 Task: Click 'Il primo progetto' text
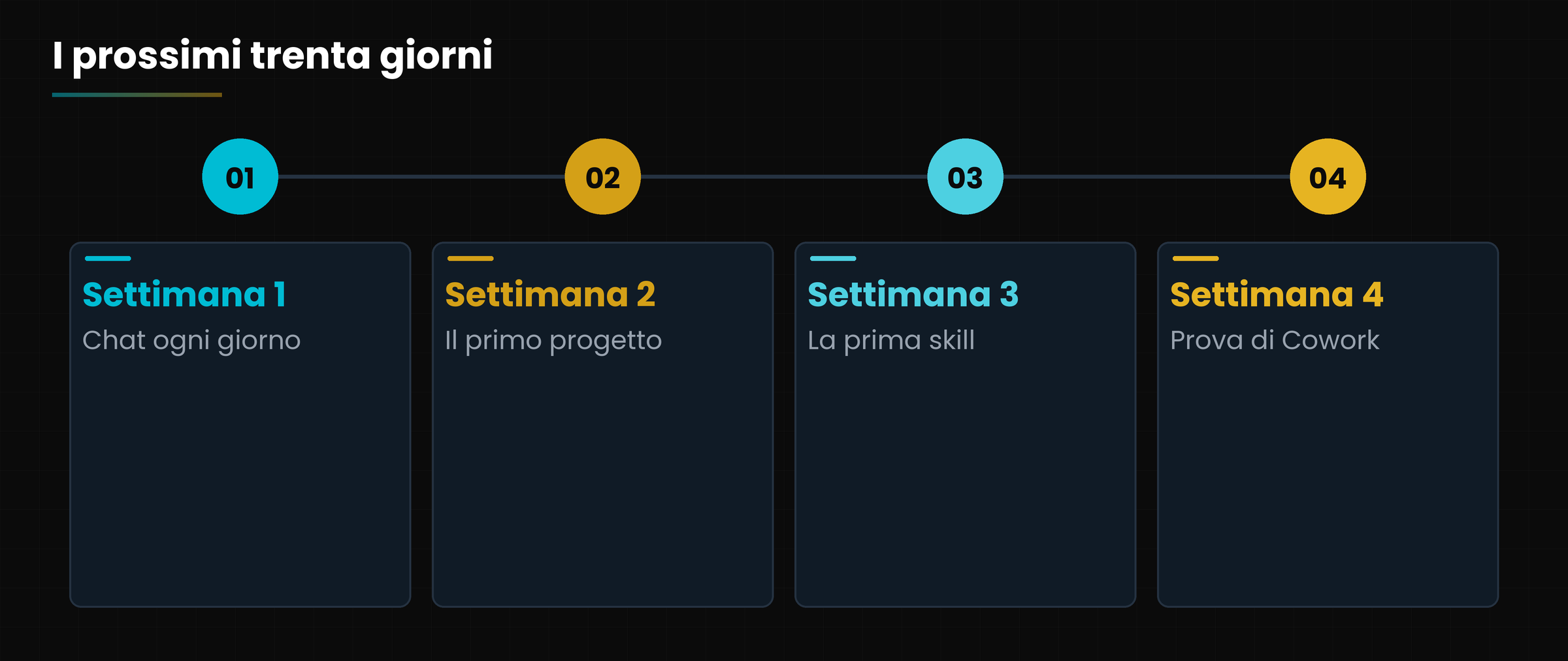pyautogui.click(x=553, y=341)
